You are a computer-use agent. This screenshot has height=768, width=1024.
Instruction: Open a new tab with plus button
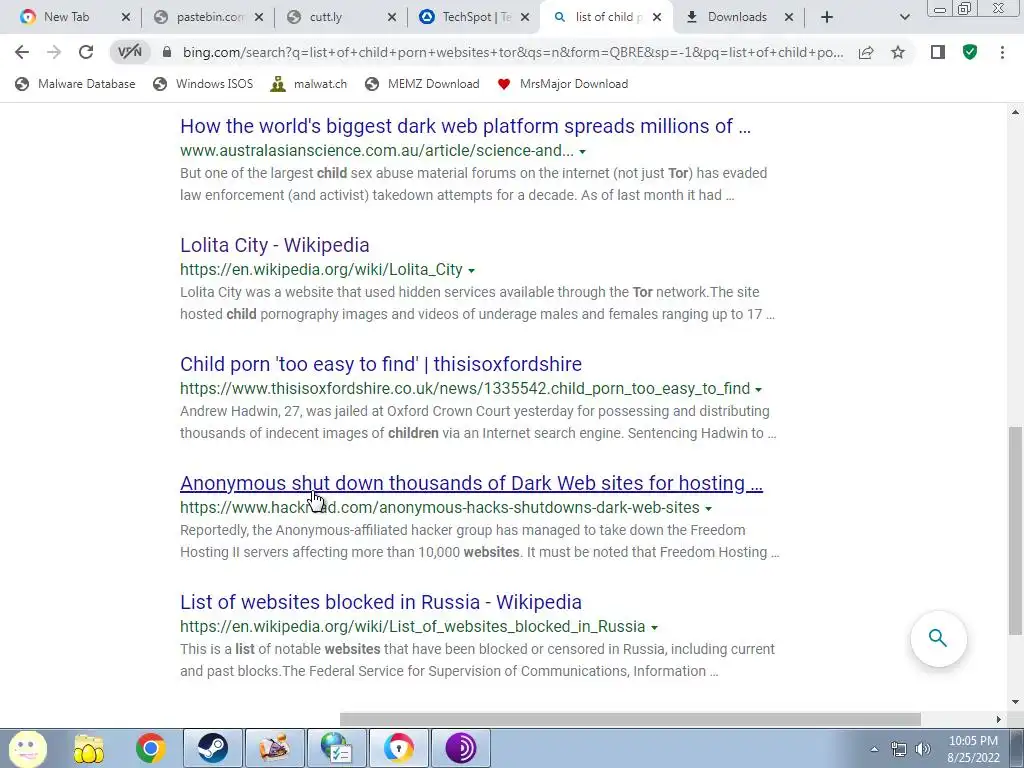827,17
